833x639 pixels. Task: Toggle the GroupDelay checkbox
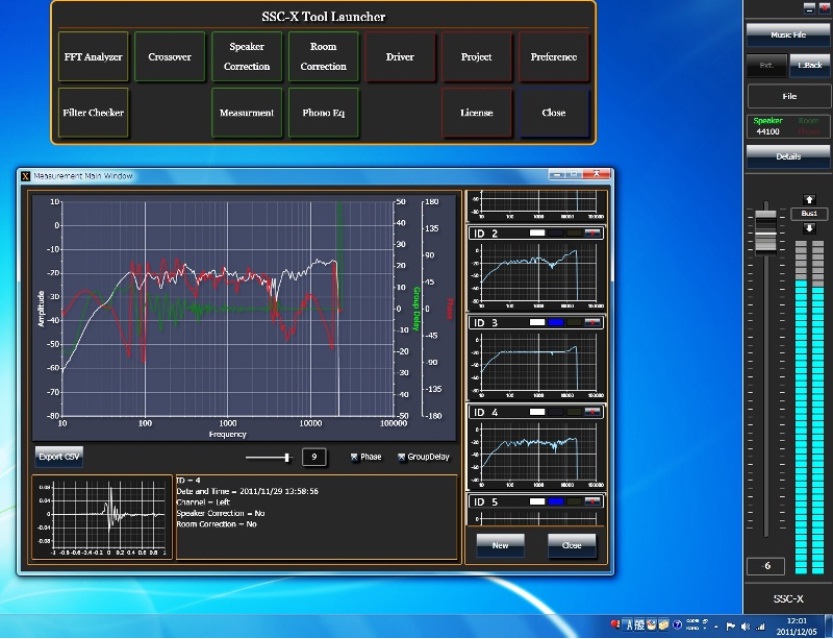tap(402, 457)
